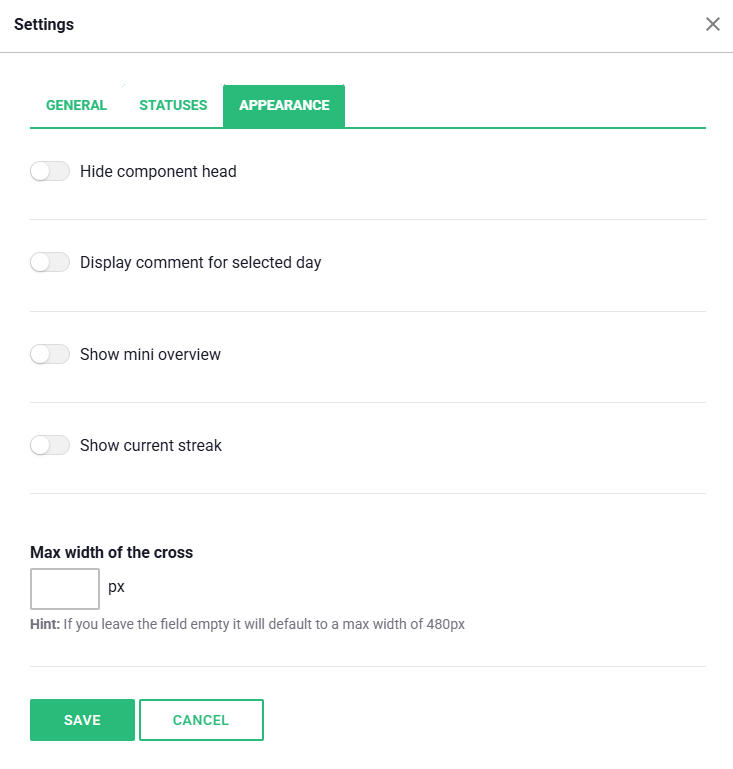Viewport: 733px width, 769px height.
Task: Enable the Hide component head toggle
Action: [50, 171]
